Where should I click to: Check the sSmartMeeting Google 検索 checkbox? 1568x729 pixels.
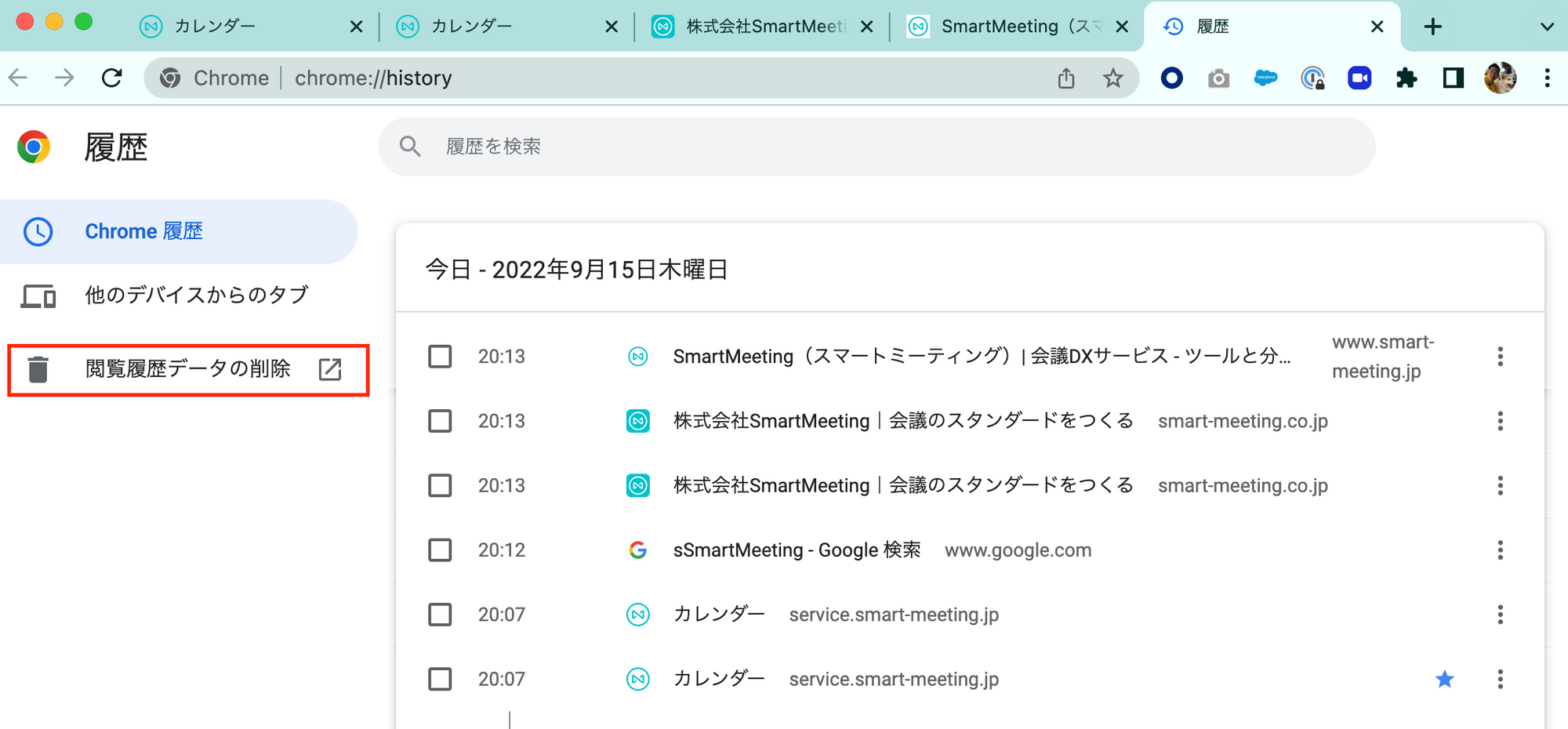[440, 550]
